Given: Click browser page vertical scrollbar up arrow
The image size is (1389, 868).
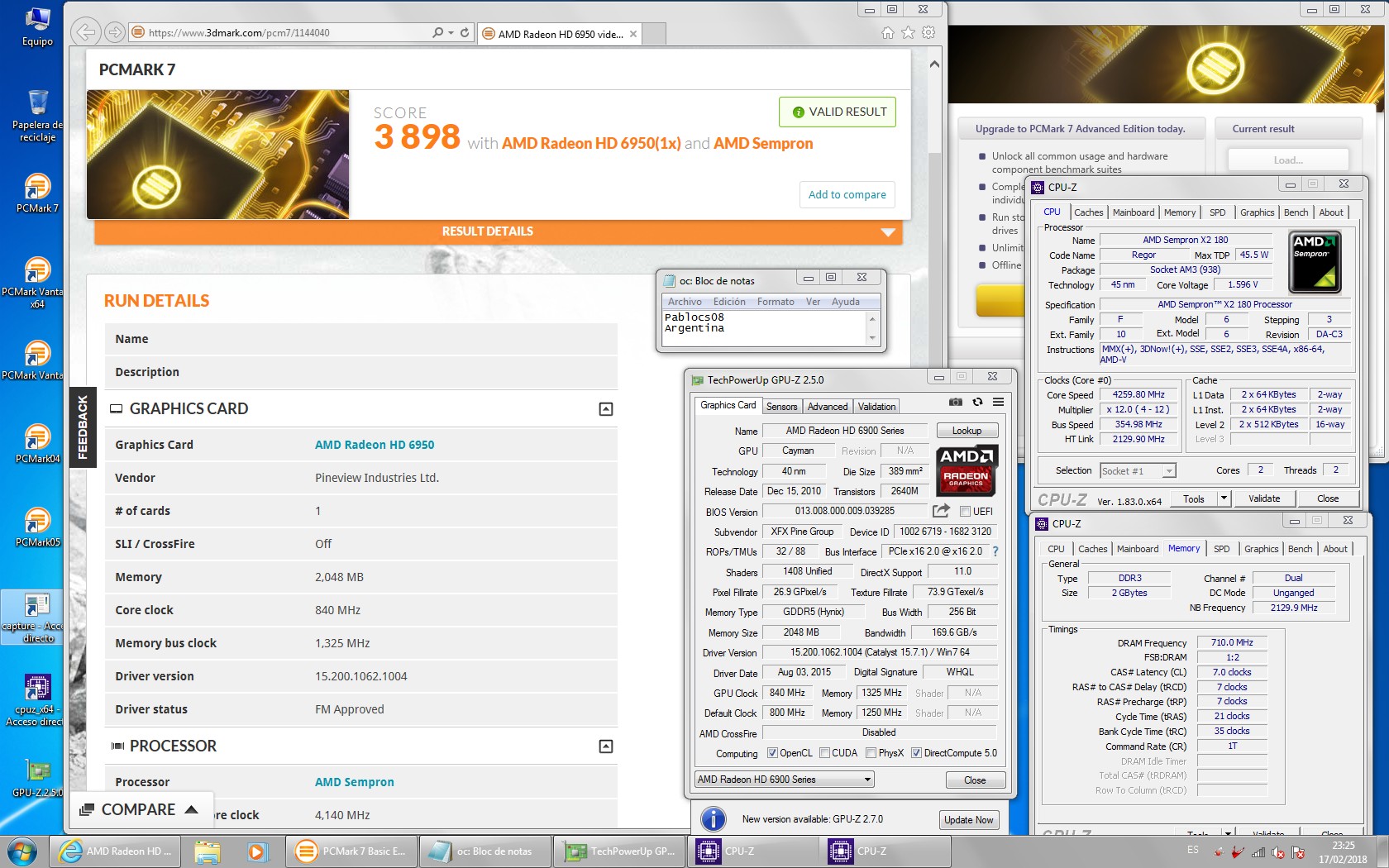Looking at the screenshot, I should [x=934, y=64].
